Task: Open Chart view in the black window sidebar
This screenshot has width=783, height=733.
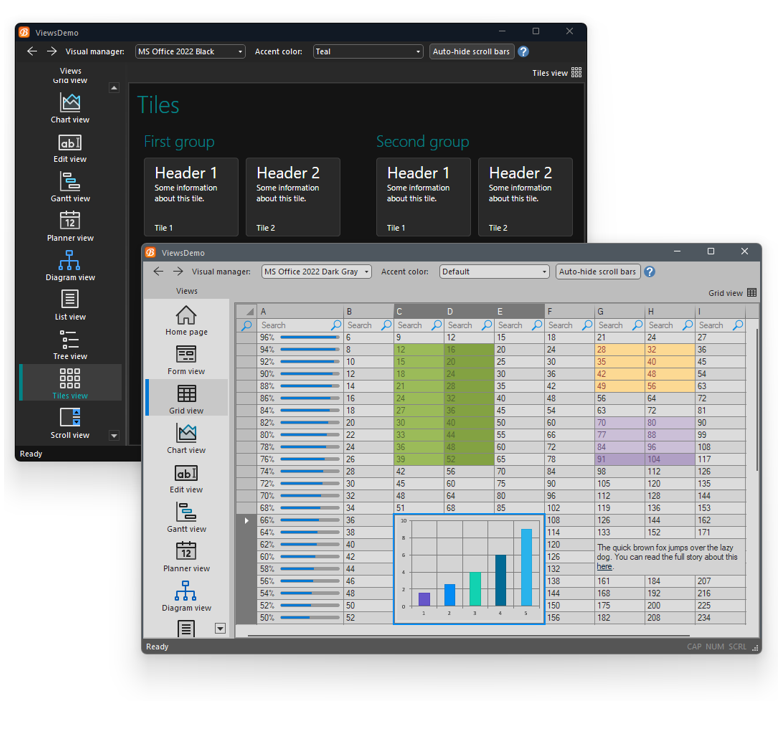Action: 70,108
